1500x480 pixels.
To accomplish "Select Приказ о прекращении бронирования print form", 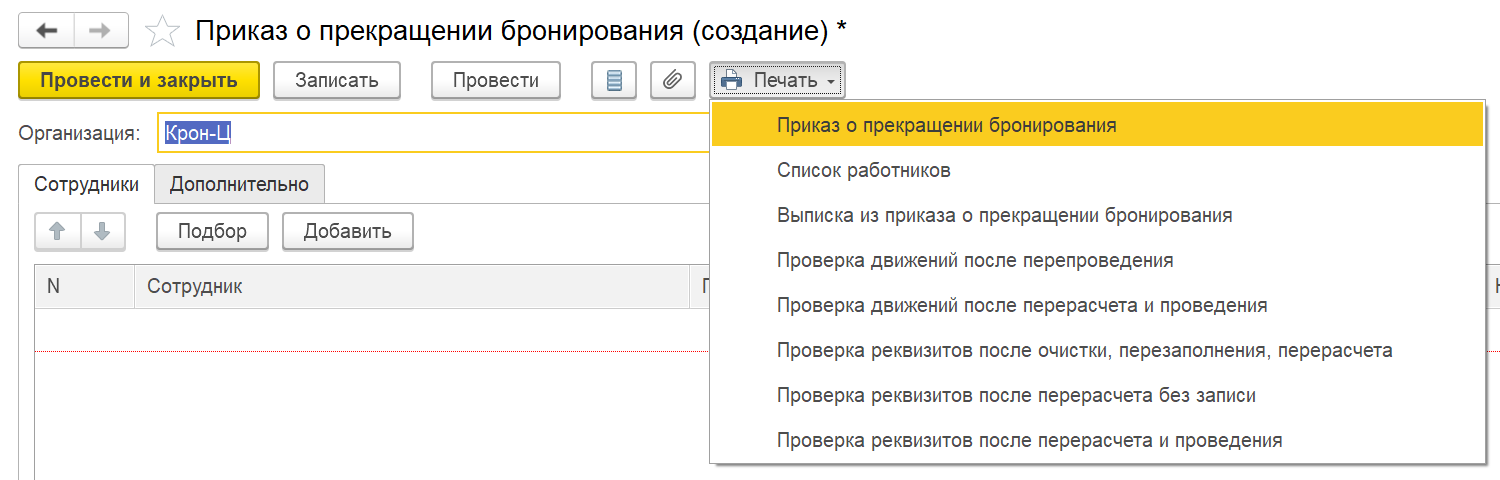I will point(946,126).
